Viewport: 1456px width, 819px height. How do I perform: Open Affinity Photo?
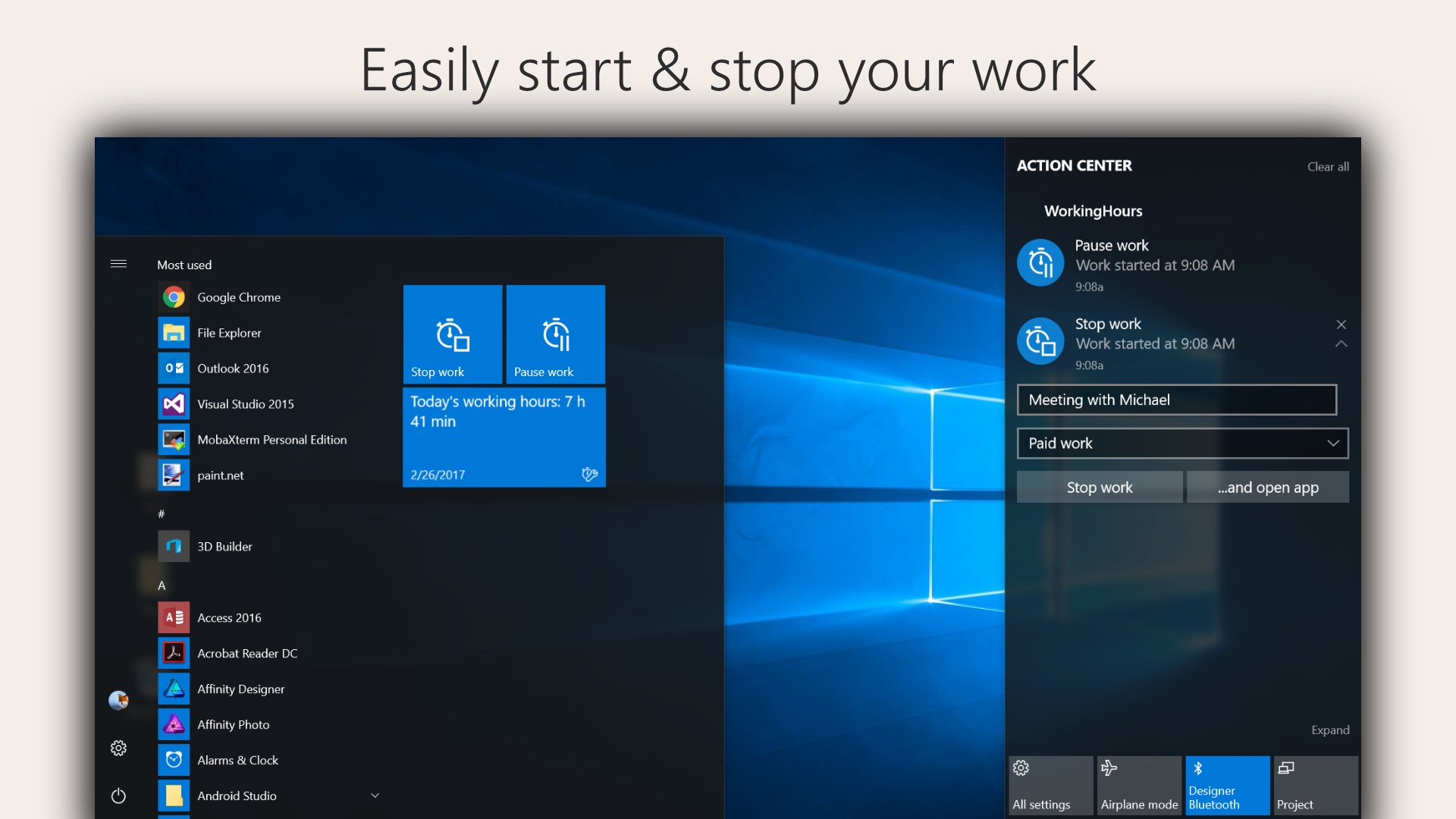[x=233, y=724]
